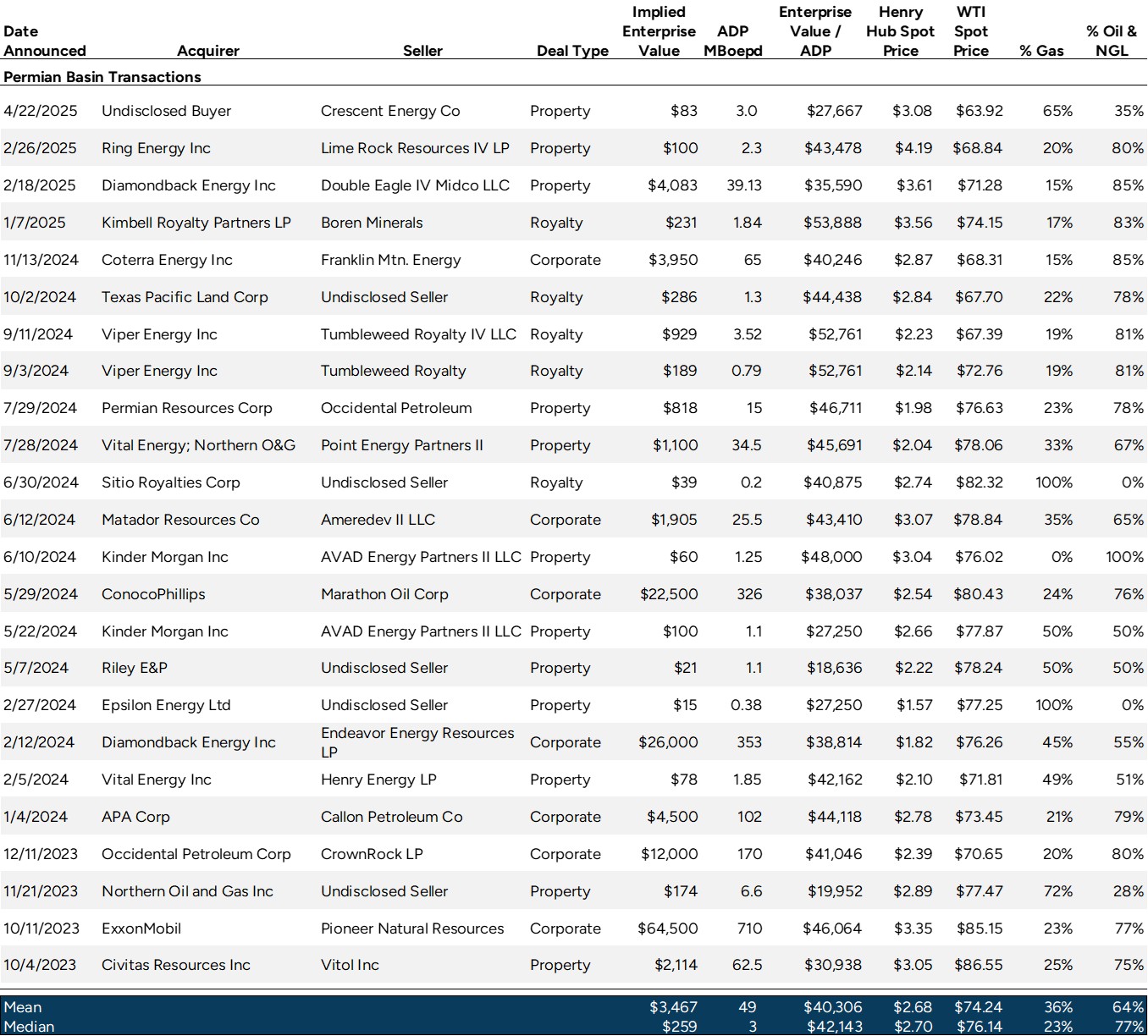Viewport: 1148px width, 1036px height.
Task: Click the '6/10/2024' date cell
Action: [x=40, y=557]
